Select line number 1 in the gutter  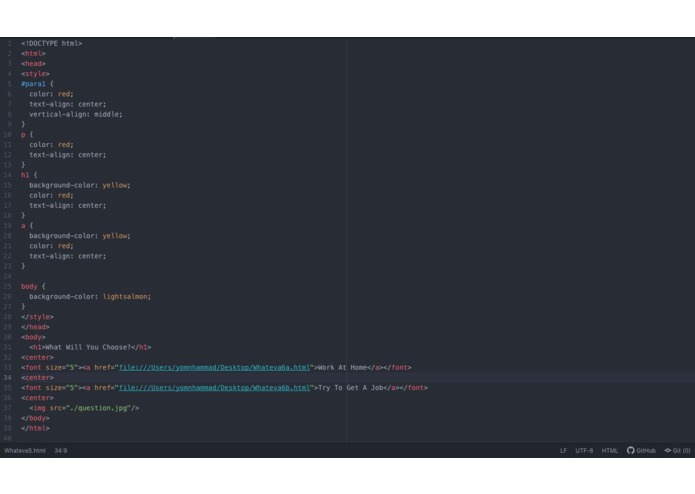[9, 43]
